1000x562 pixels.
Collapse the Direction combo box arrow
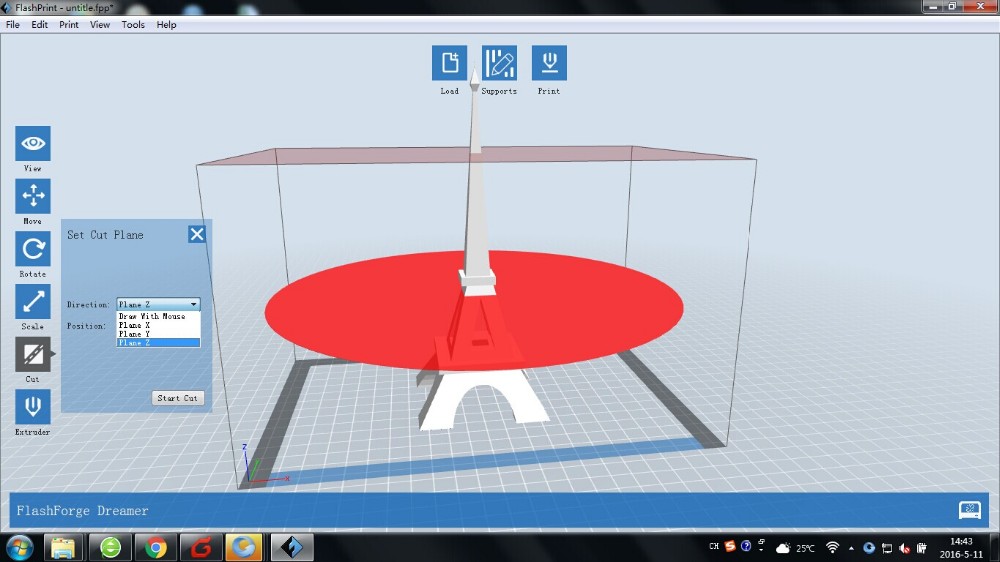click(x=194, y=304)
